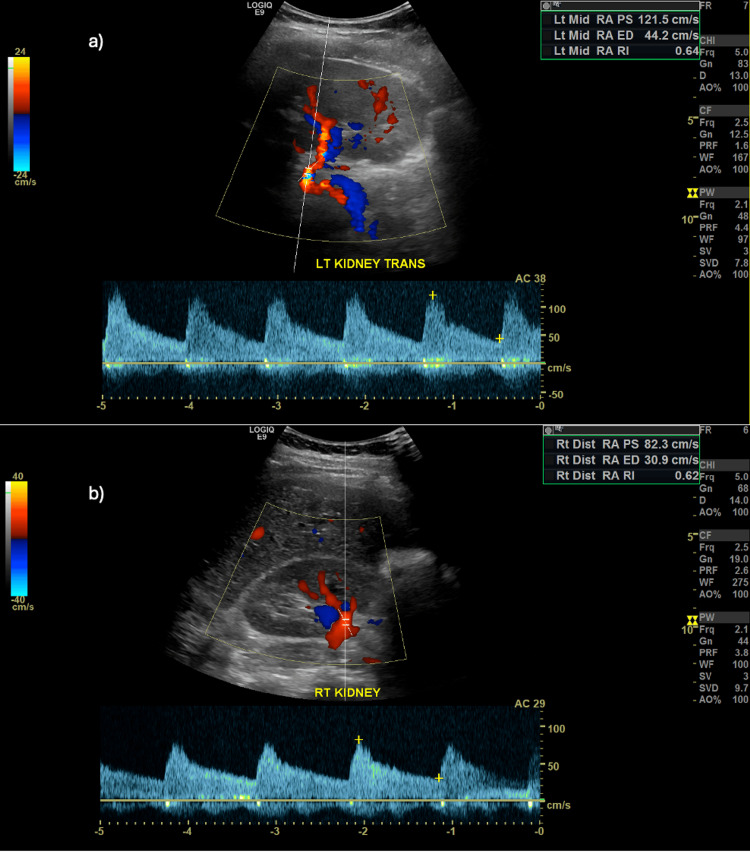Image resolution: width=750 pixels, height=853 pixels.
Task: Select the Rt Dist RA PS 82.3 cm/s row
Action: pos(622,444)
